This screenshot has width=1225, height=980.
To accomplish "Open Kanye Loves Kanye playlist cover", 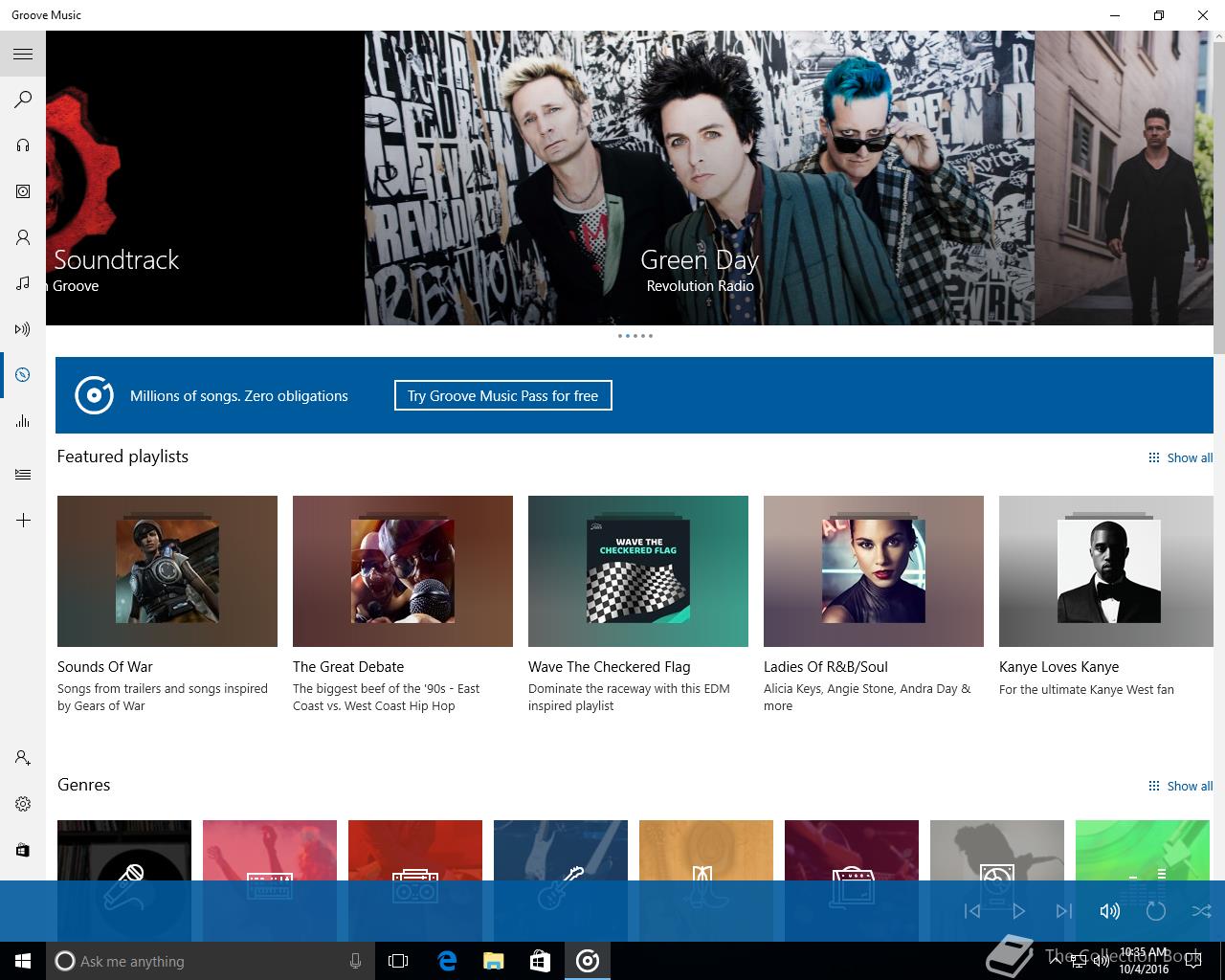I will coord(1106,571).
